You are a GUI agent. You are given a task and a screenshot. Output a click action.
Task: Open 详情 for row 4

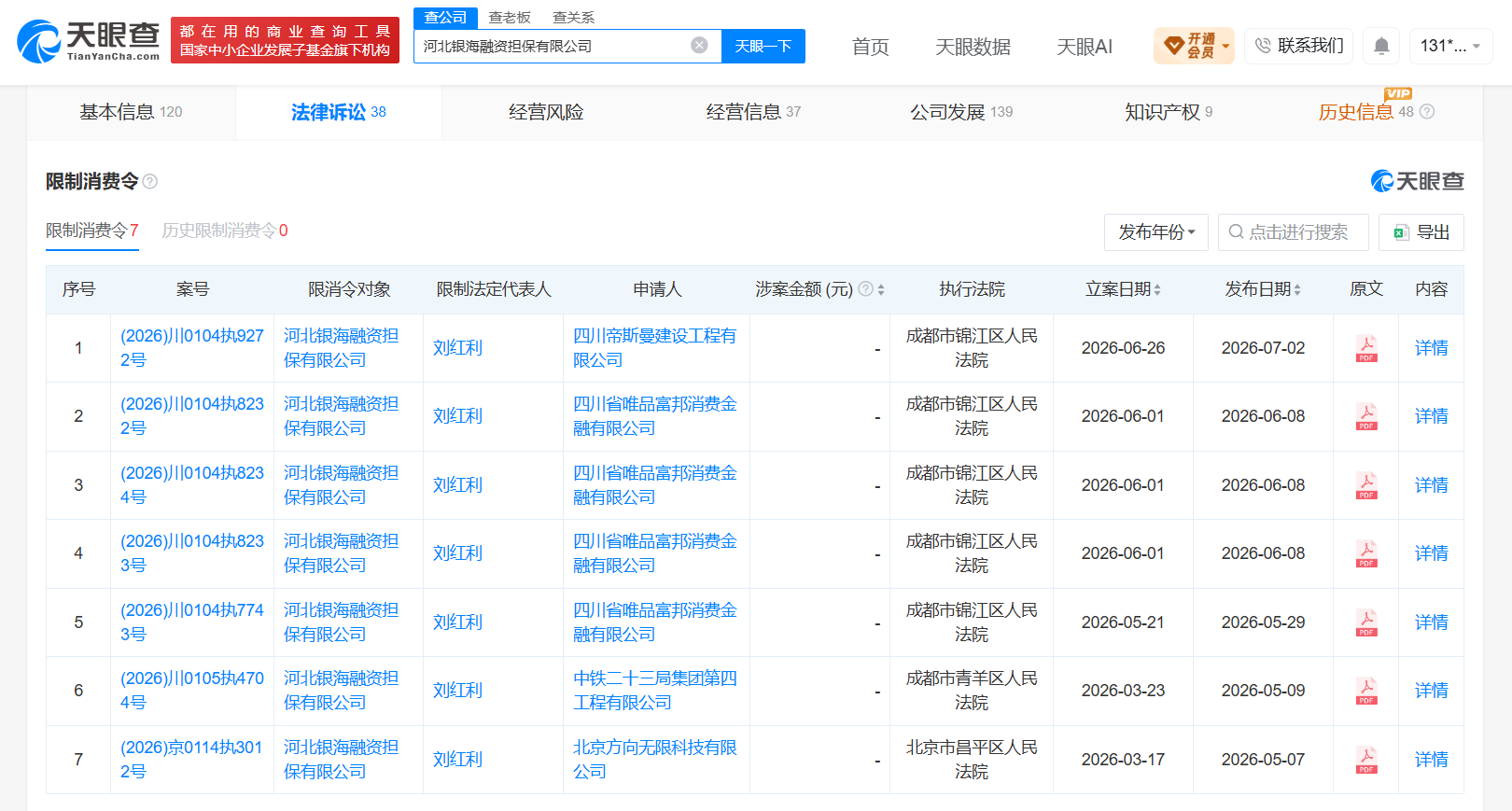pos(1431,553)
